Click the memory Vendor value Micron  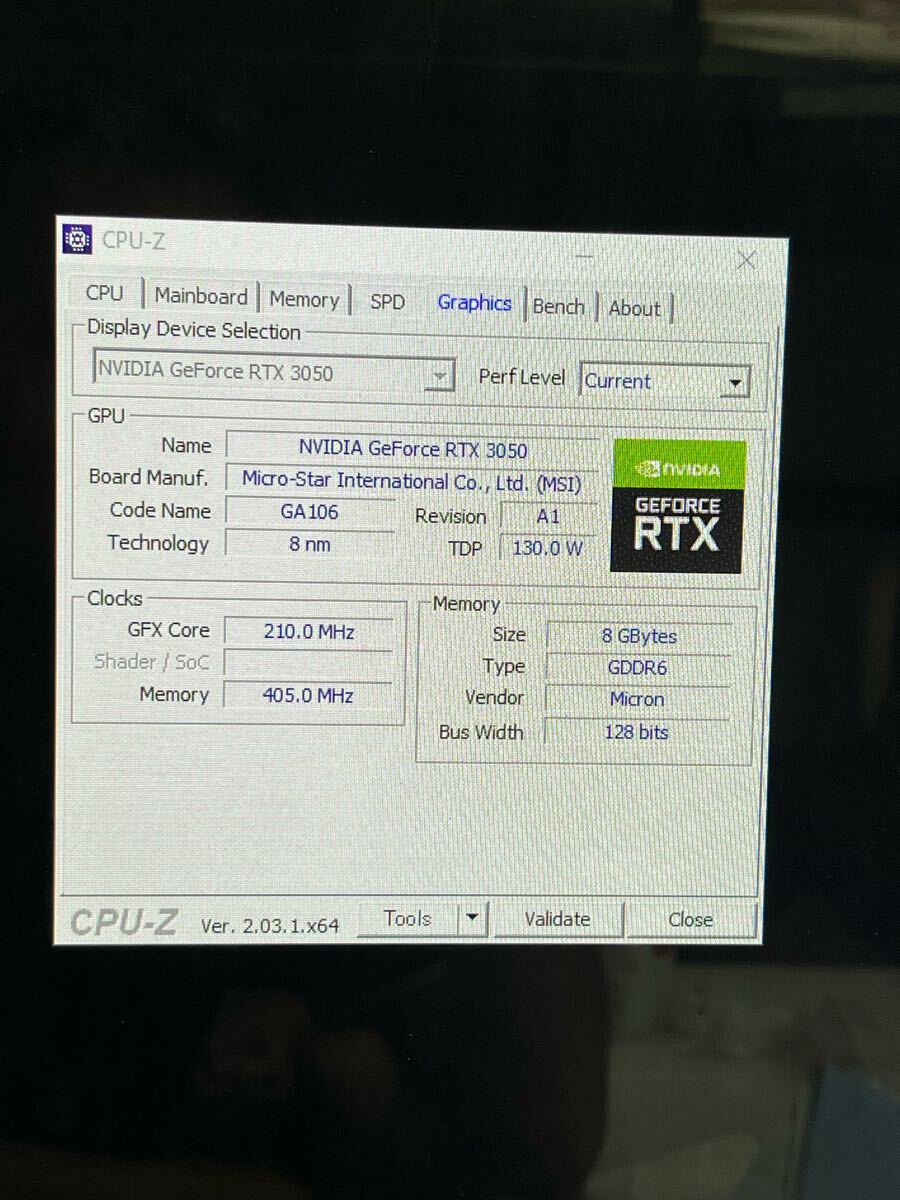coord(638,700)
